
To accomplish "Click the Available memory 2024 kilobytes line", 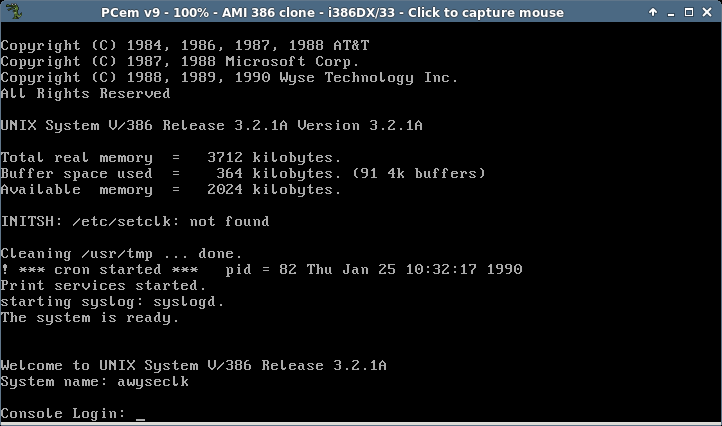I will 171,190.
